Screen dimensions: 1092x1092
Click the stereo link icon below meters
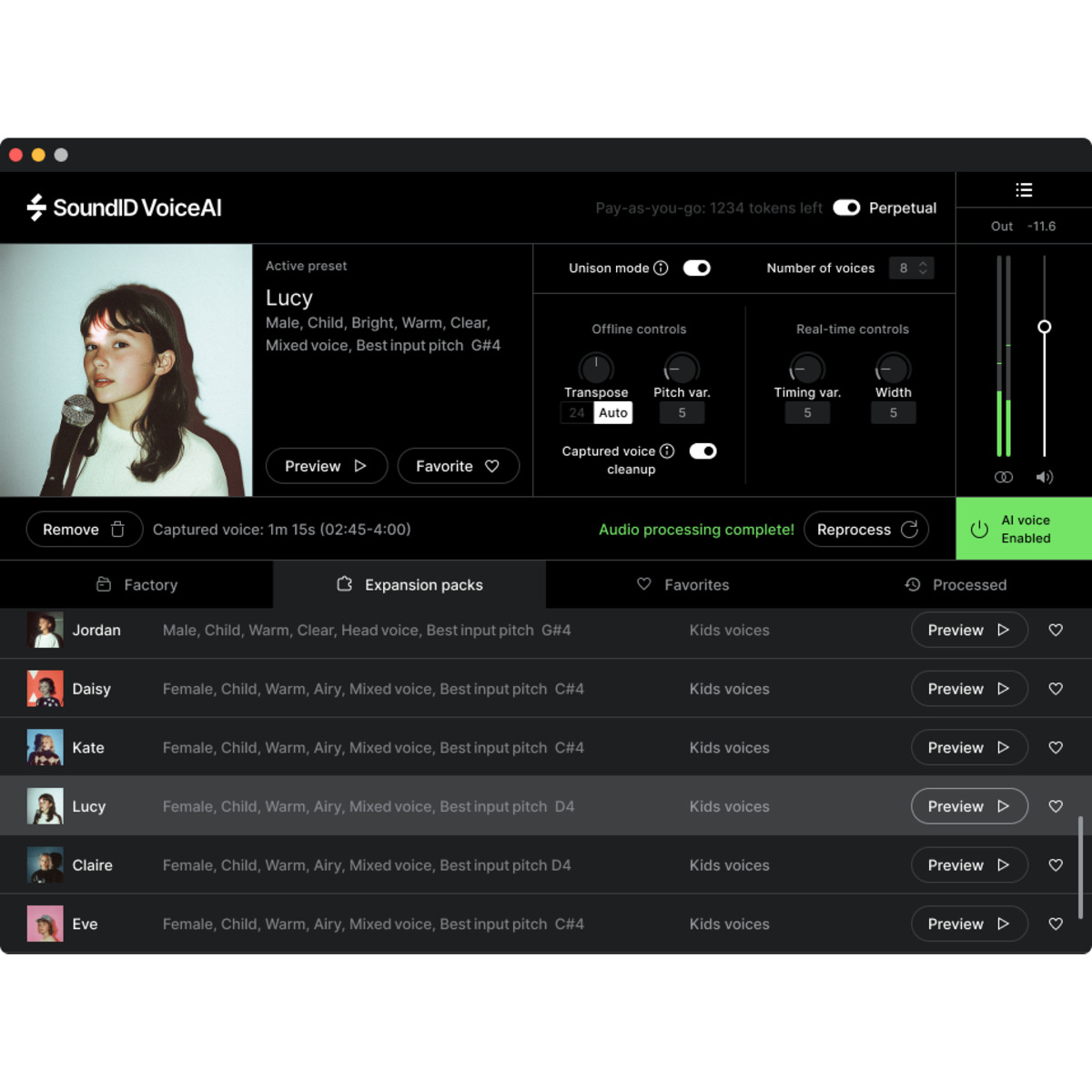coord(1004,477)
